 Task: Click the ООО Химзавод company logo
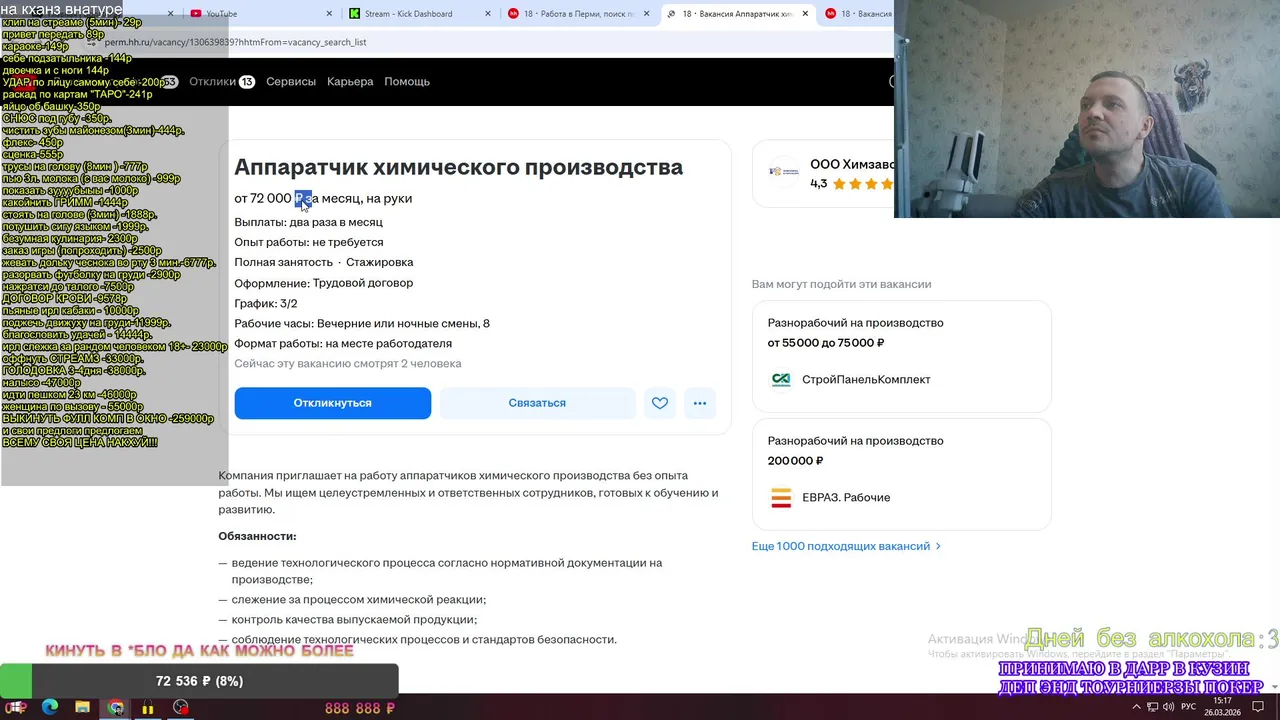tap(783, 172)
